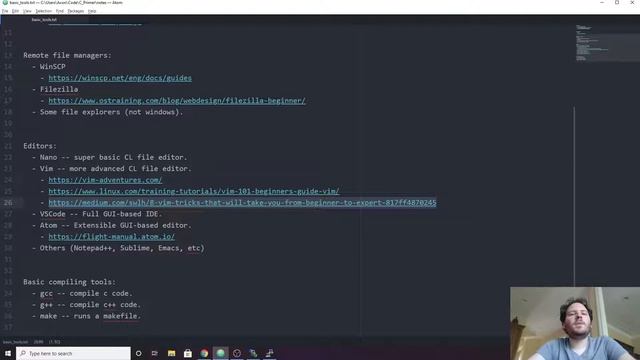This screenshot has height=360, width=640.
Task: Click the 'g++ -- compile c++ code.' line
Action: [86, 304]
